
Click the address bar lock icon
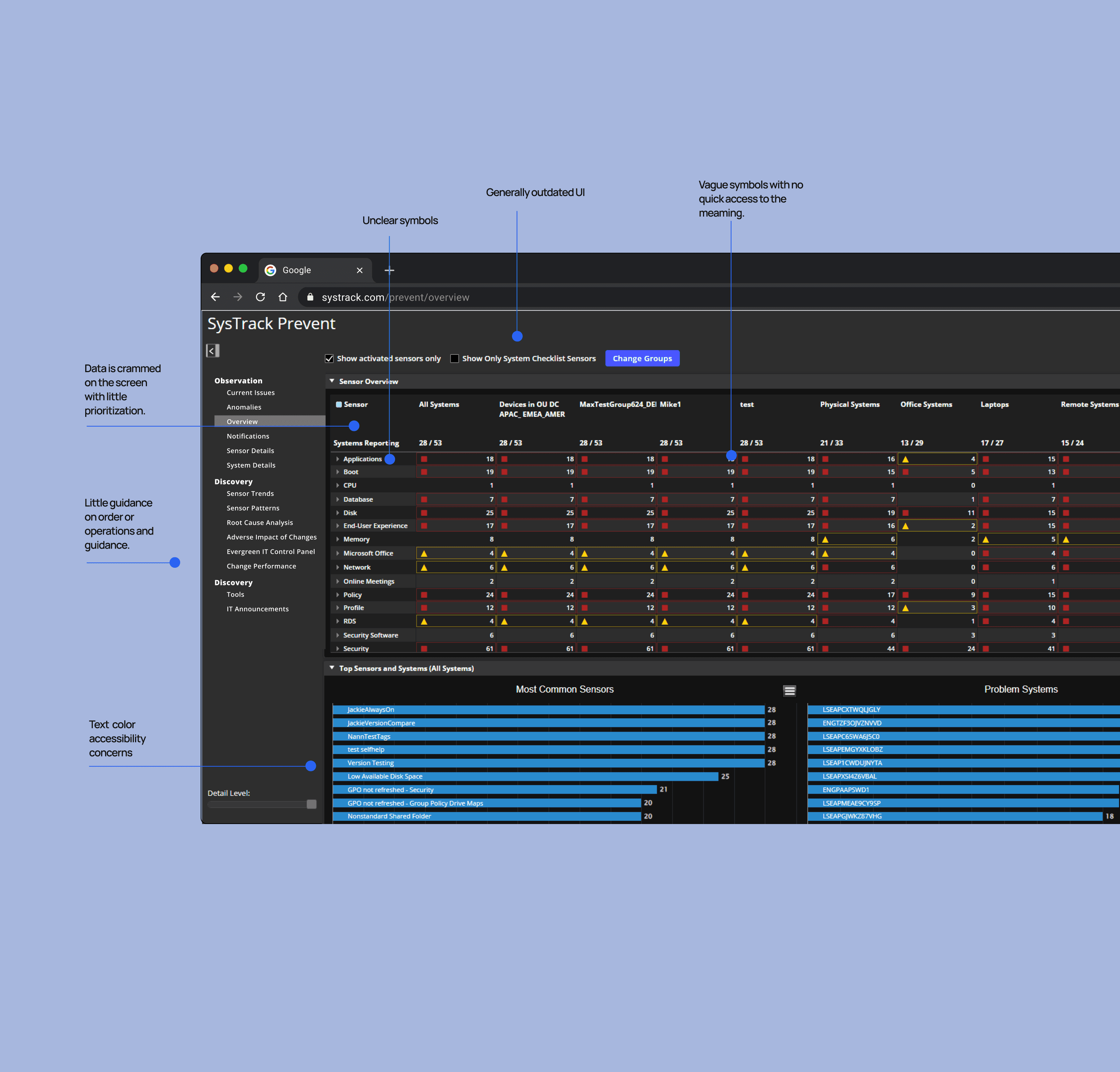310,297
